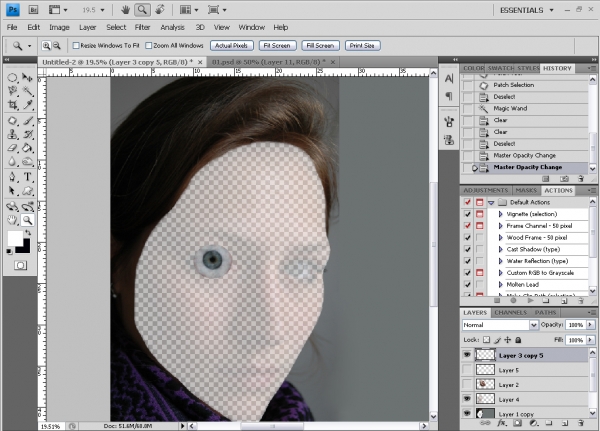Open the Character panel icon
This screenshot has width=600, height=431.
coord(449,79)
